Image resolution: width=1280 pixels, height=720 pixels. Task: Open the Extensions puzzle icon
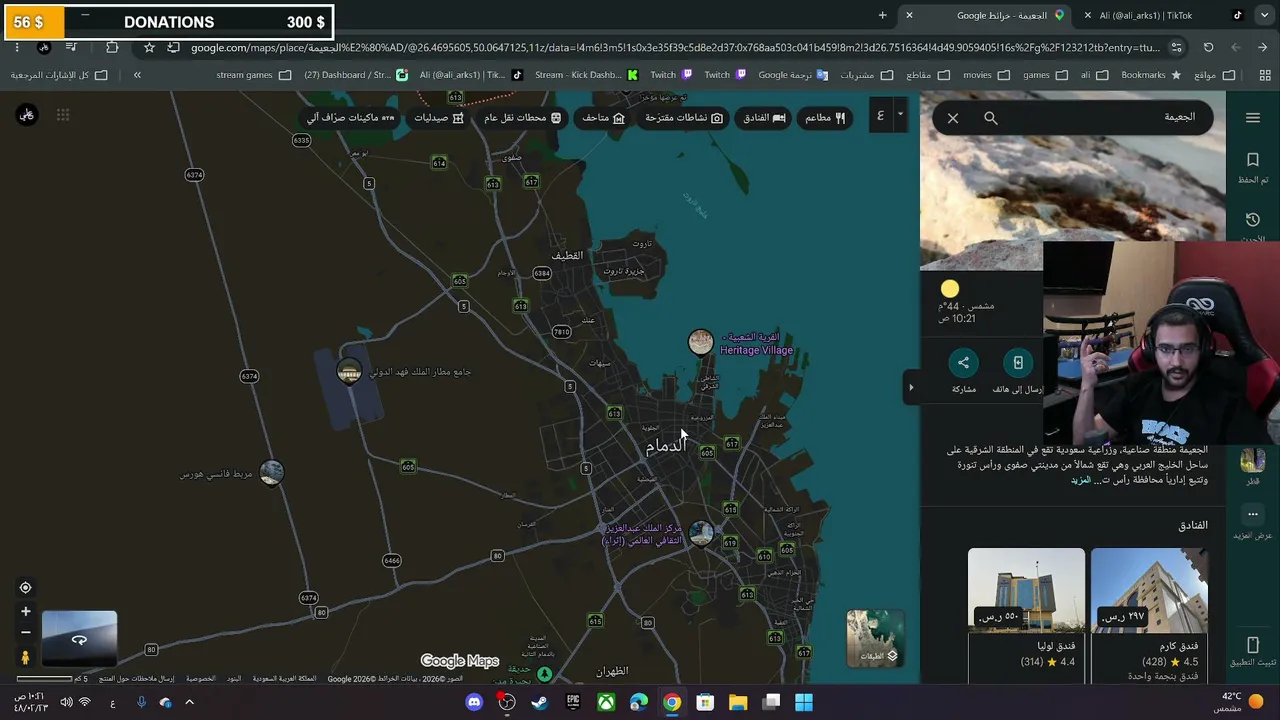[x=112, y=47]
